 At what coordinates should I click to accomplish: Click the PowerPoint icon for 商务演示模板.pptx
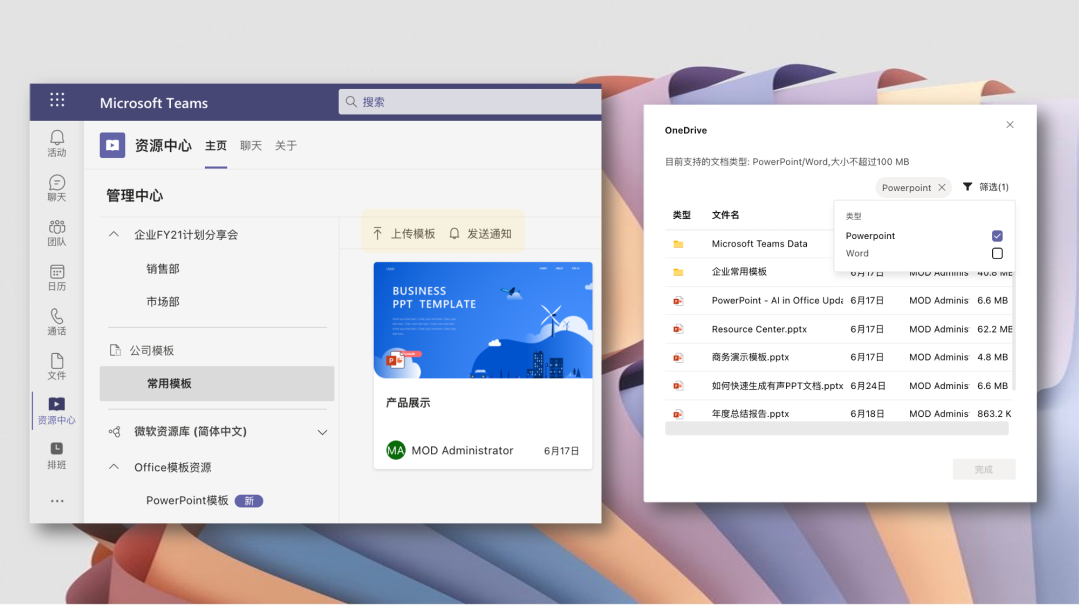tap(678, 358)
